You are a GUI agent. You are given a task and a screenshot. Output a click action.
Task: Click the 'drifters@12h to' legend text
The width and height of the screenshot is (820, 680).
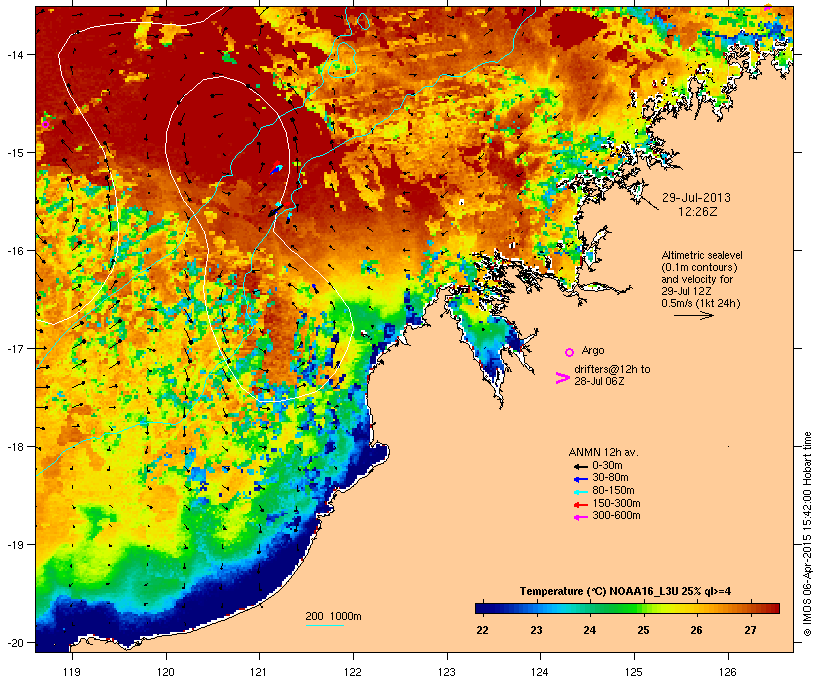coord(612,369)
